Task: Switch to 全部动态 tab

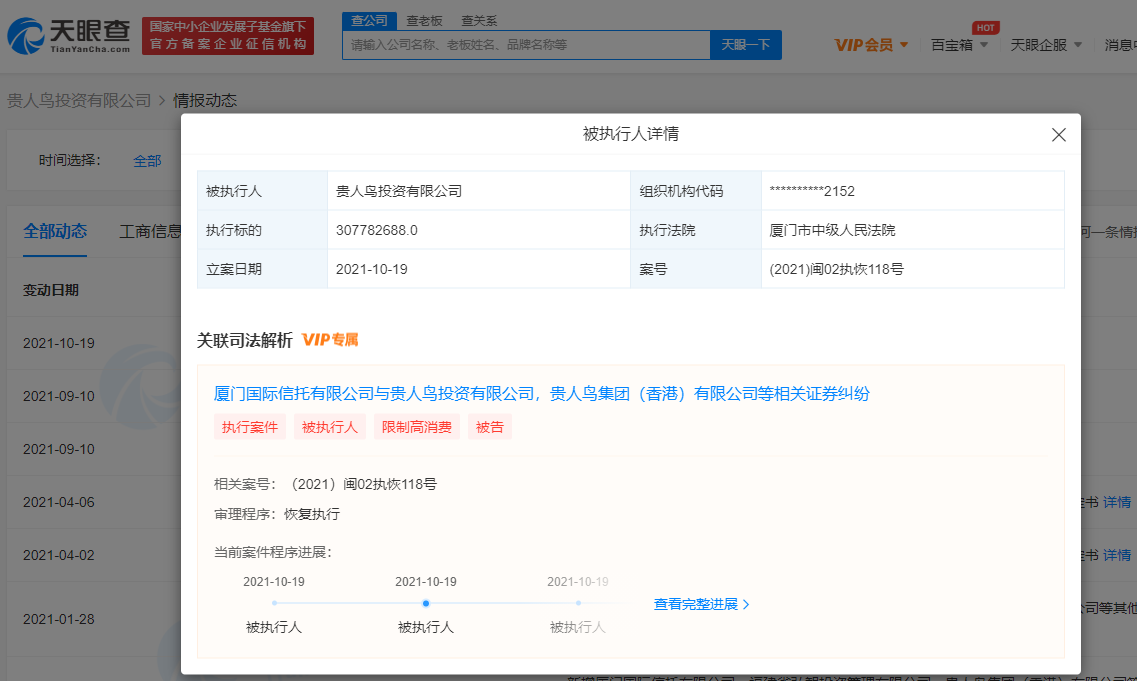Action: 55,231
